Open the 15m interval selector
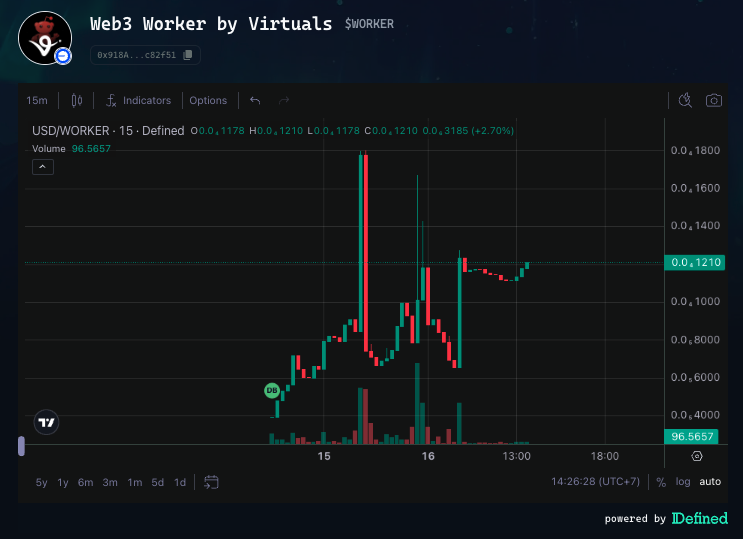Image resolution: width=743 pixels, height=539 pixels. click(x=37, y=100)
